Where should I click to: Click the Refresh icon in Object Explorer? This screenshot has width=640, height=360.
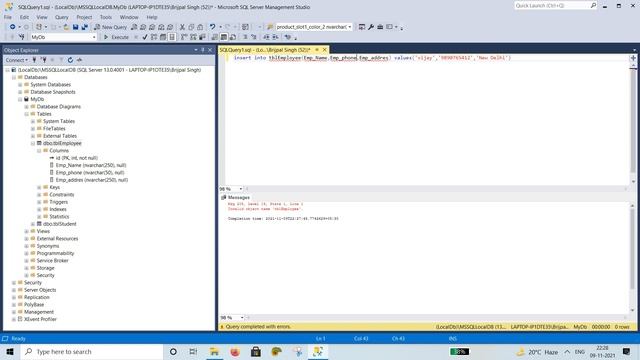pos(70,60)
